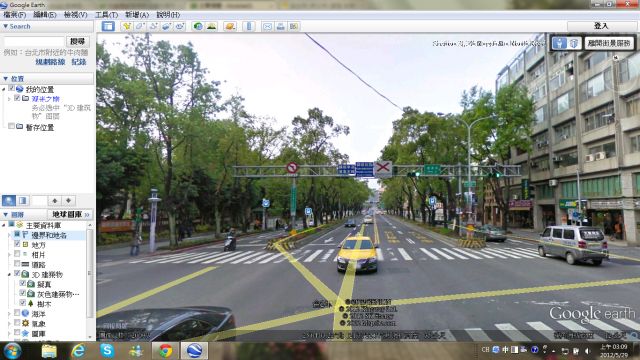The image size is (640, 360).
Task: Expand the 海洋 tree node
Action: (9, 313)
